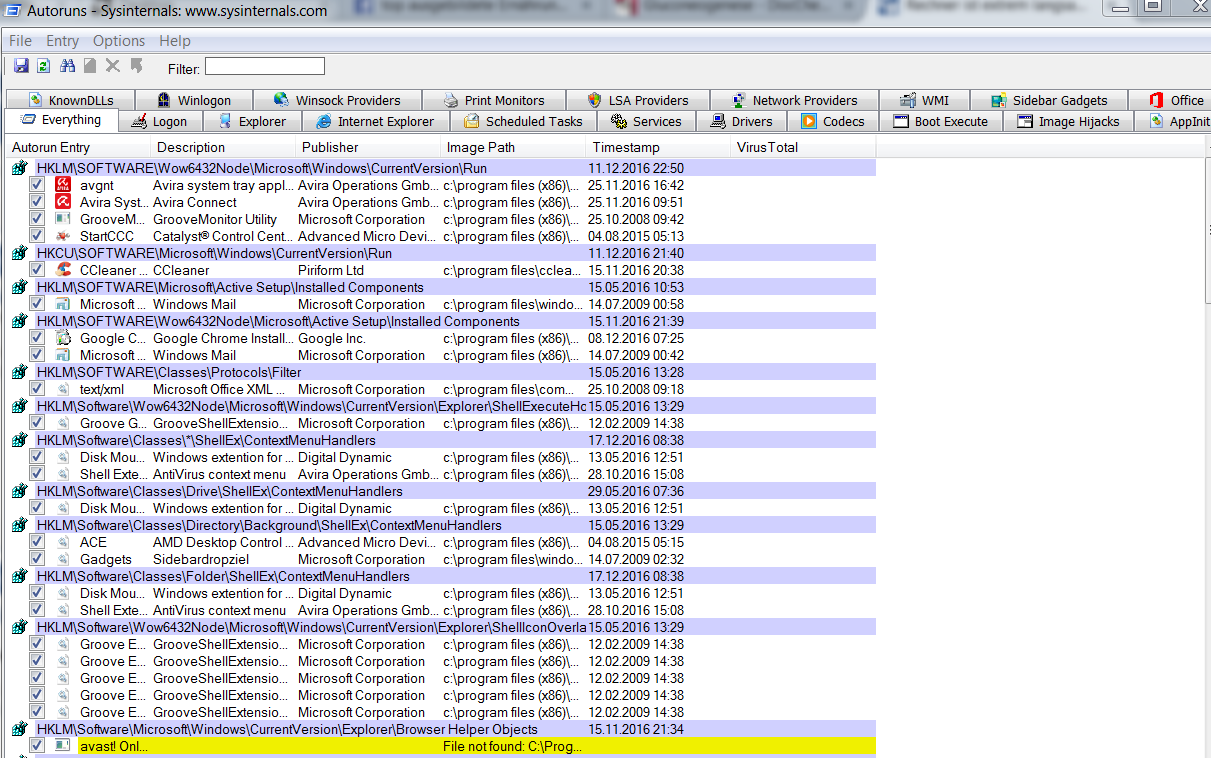1211x758 pixels.
Task: Click the Properties page toolbar icon
Action: [x=90, y=66]
